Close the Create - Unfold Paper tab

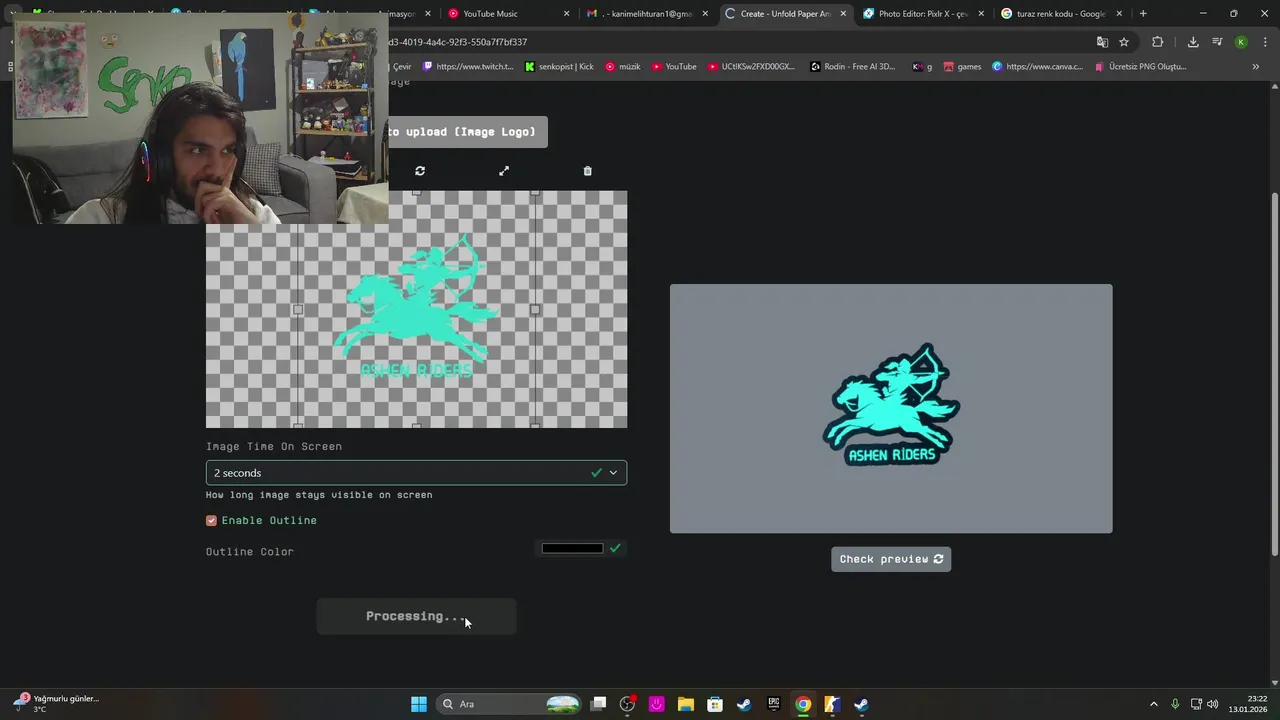click(x=843, y=14)
